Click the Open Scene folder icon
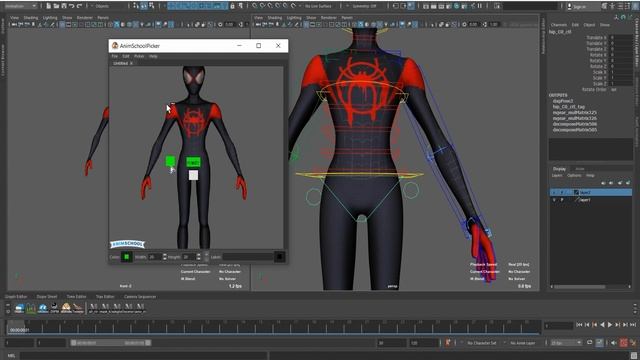This screenshot has width=640, height=360. pyautogui.click(x=56, y=6)
